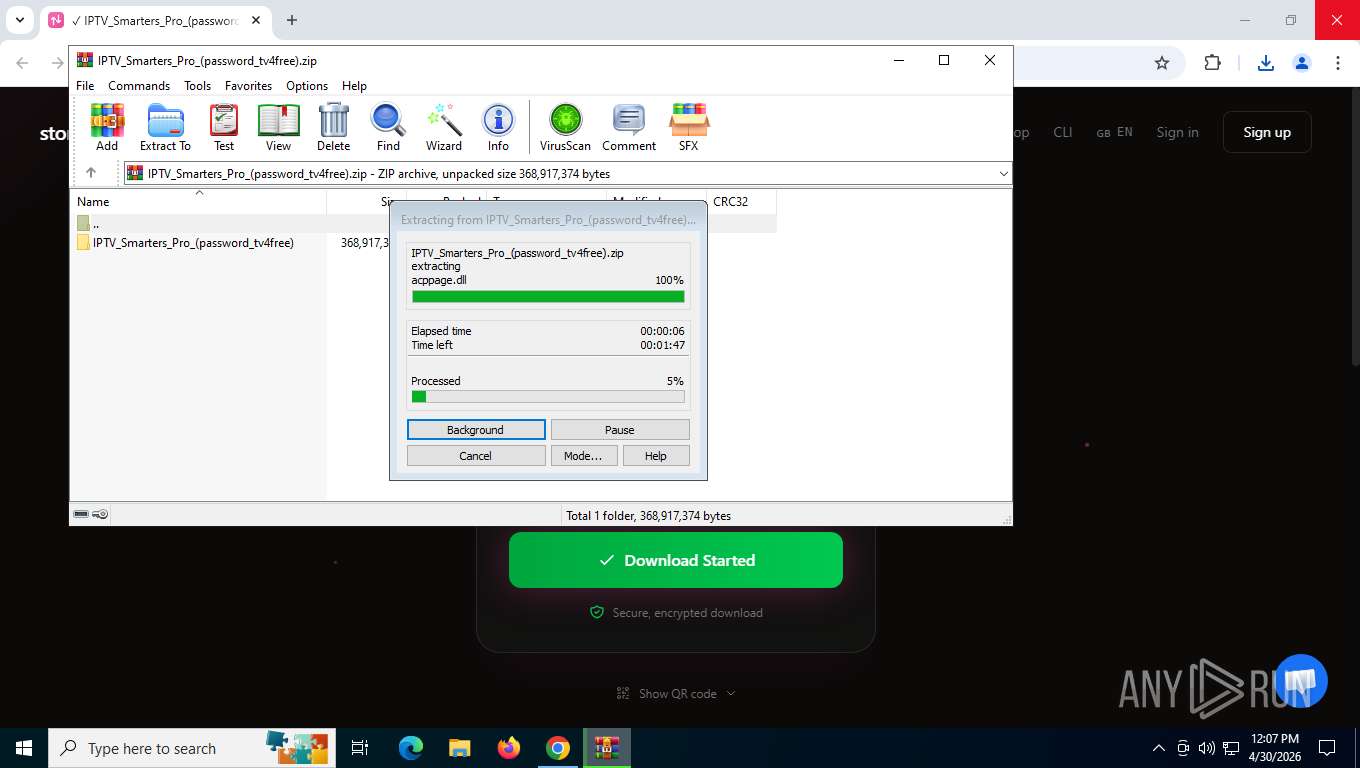Screen dimensions: 1360x768
Task: Sort by the Name column header
Action: tap(198, 201)
